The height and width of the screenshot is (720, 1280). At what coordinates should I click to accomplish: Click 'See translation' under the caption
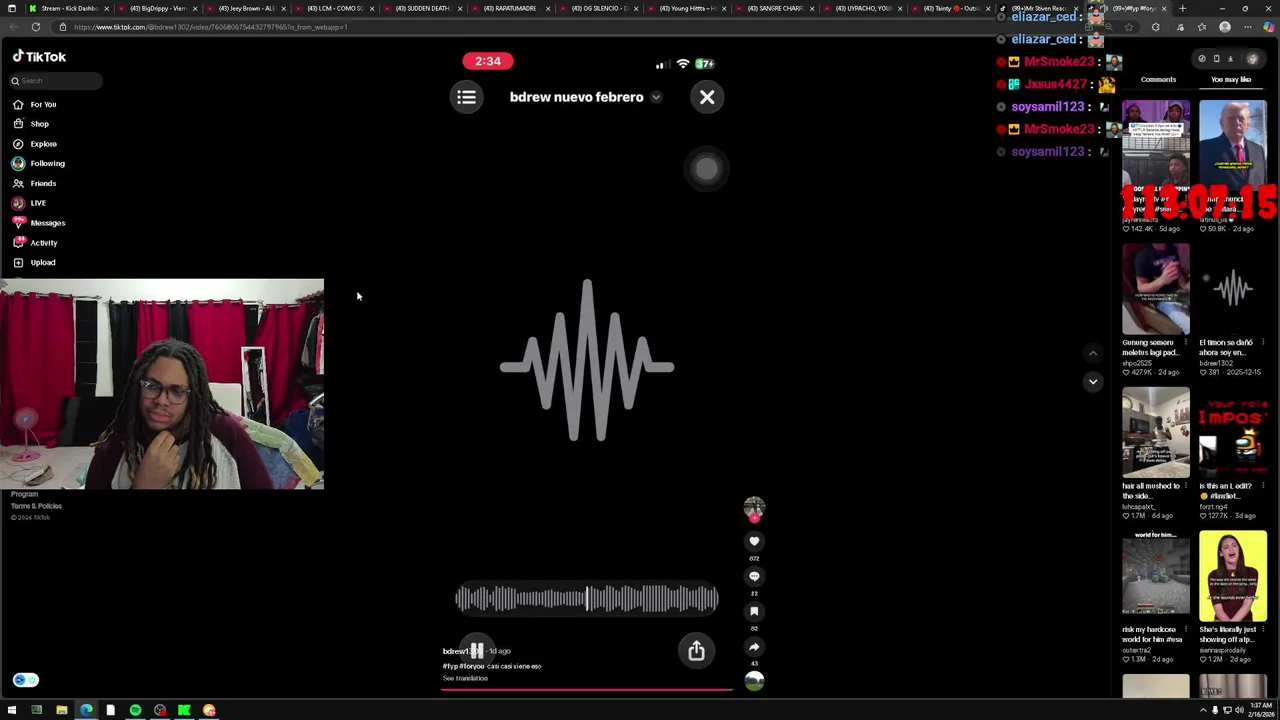(x=465, y=678)
